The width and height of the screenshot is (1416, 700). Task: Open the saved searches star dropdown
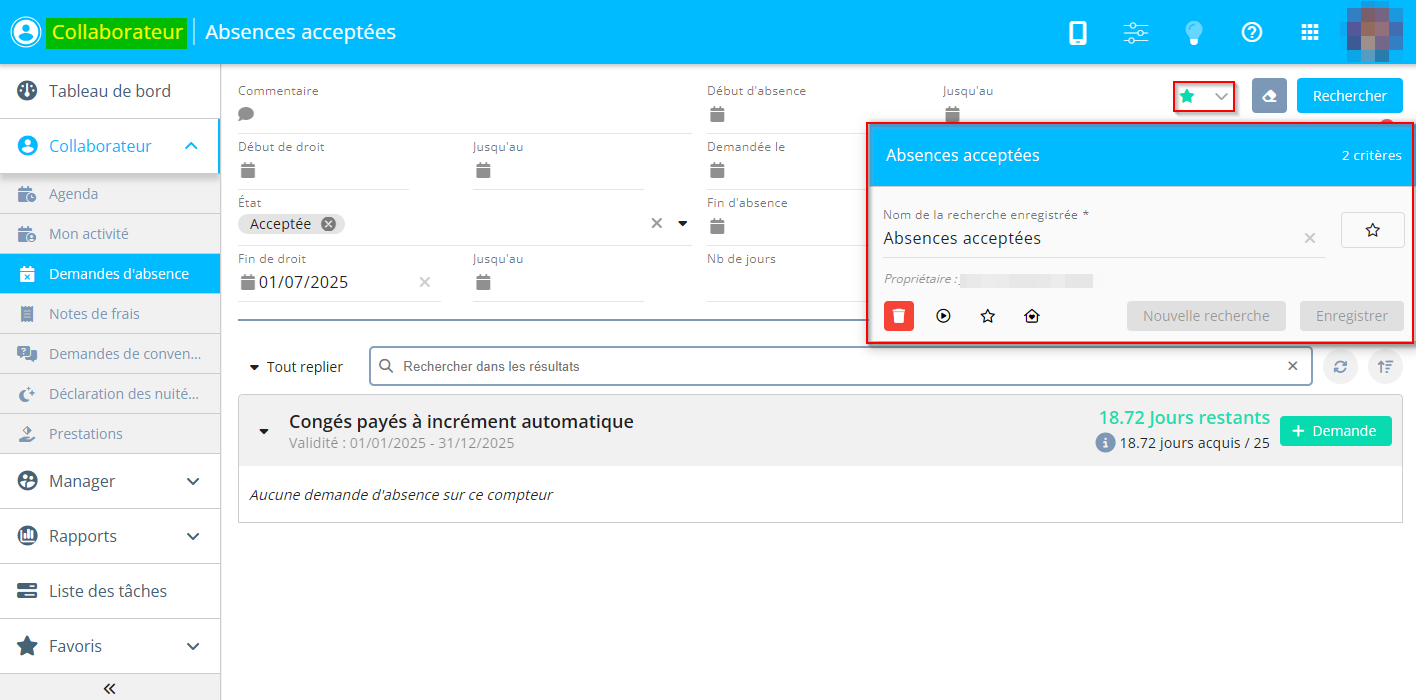pos(1204,96)
